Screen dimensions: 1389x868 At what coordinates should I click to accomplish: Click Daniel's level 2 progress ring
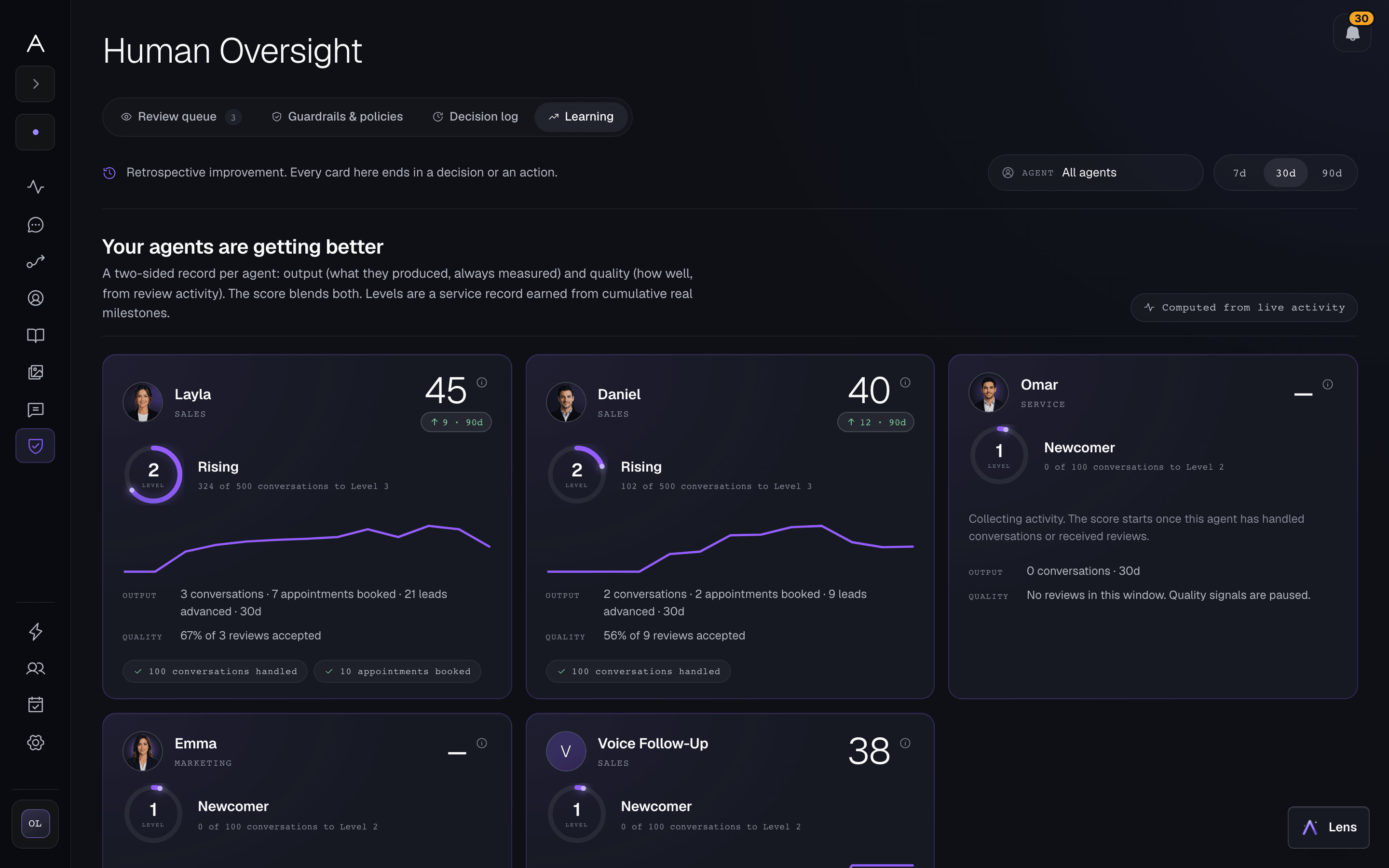coord(577,474)
